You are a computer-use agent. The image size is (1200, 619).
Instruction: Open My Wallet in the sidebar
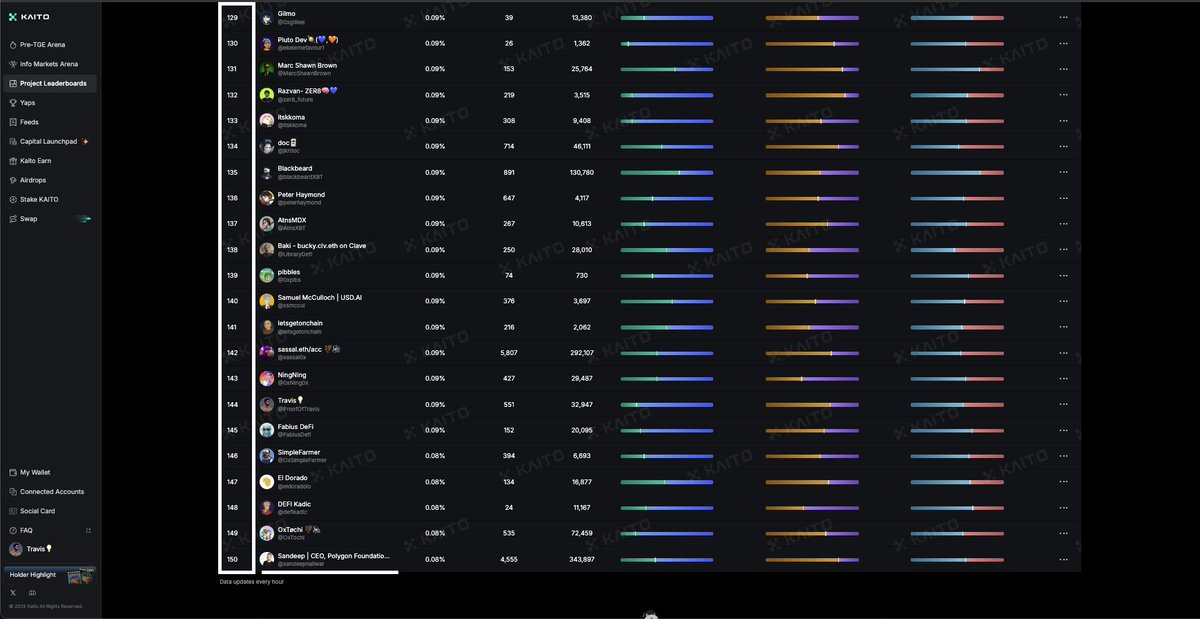(35, 472)
